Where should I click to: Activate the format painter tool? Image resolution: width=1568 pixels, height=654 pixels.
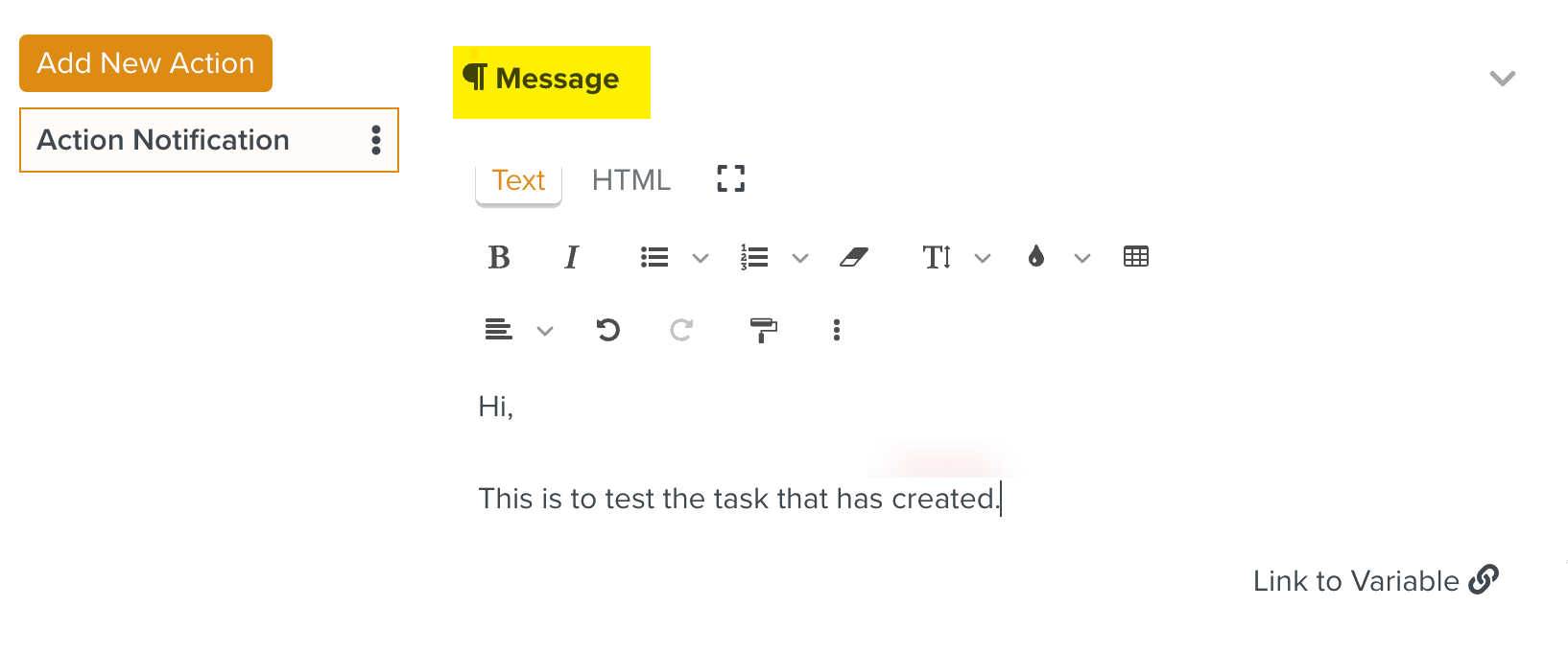click(762, 330)
